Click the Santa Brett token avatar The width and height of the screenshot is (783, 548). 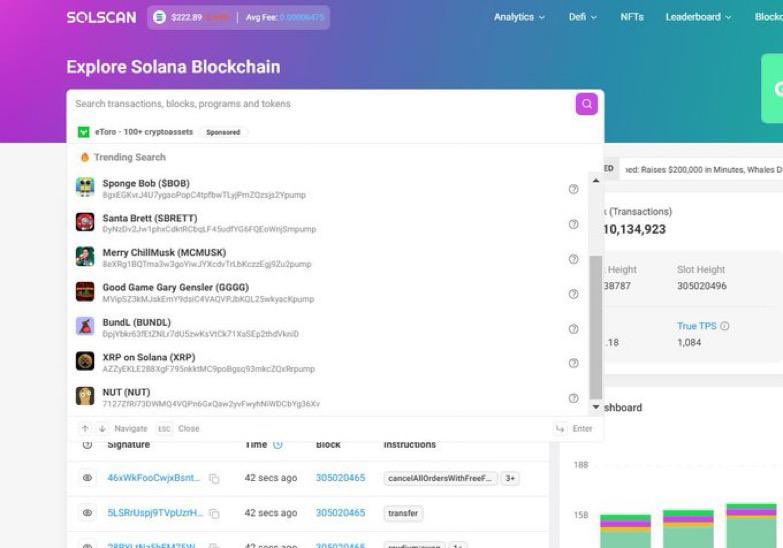tap(85, 222)
